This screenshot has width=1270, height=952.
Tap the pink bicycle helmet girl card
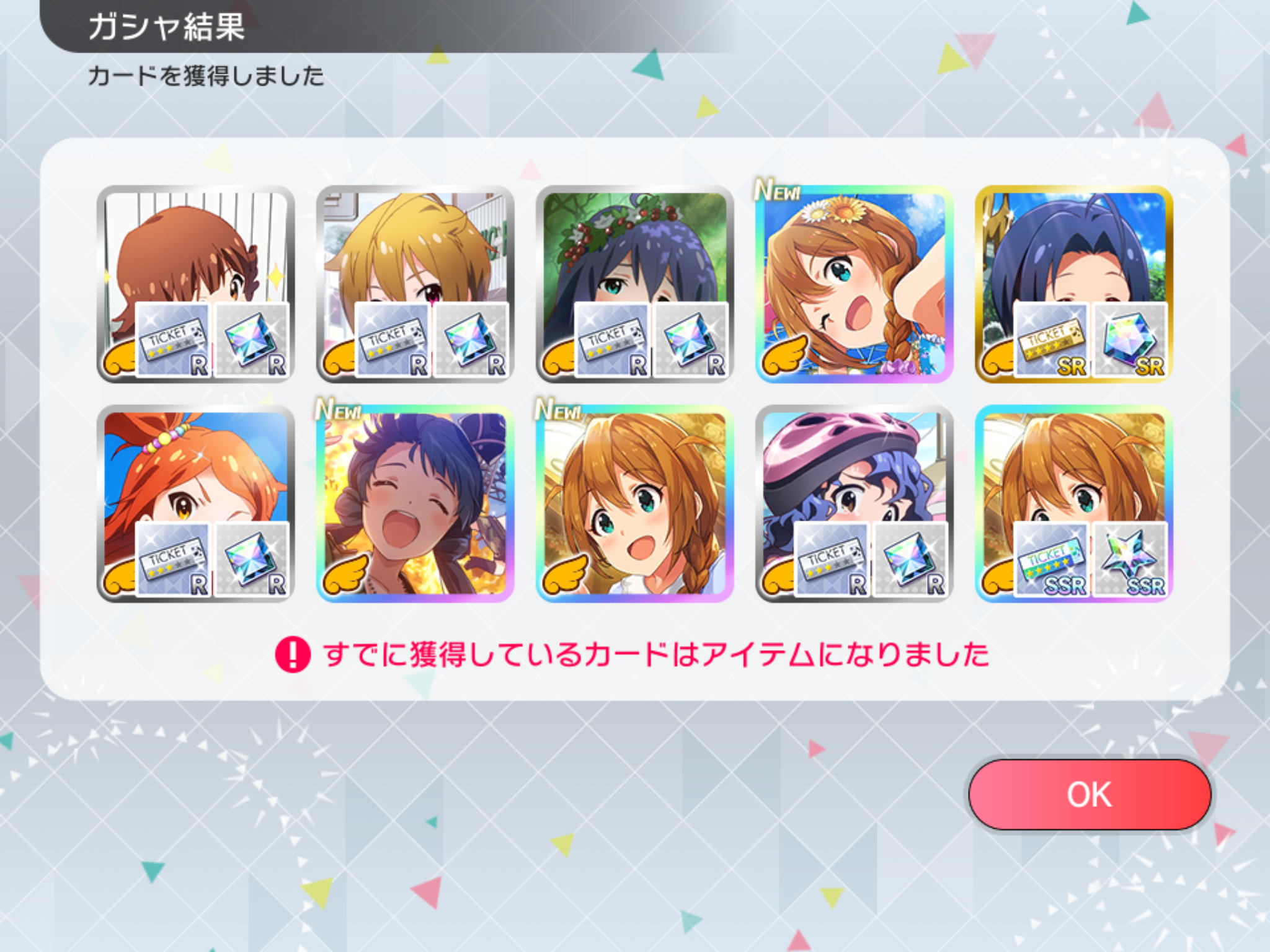click(x=854, y=503)
